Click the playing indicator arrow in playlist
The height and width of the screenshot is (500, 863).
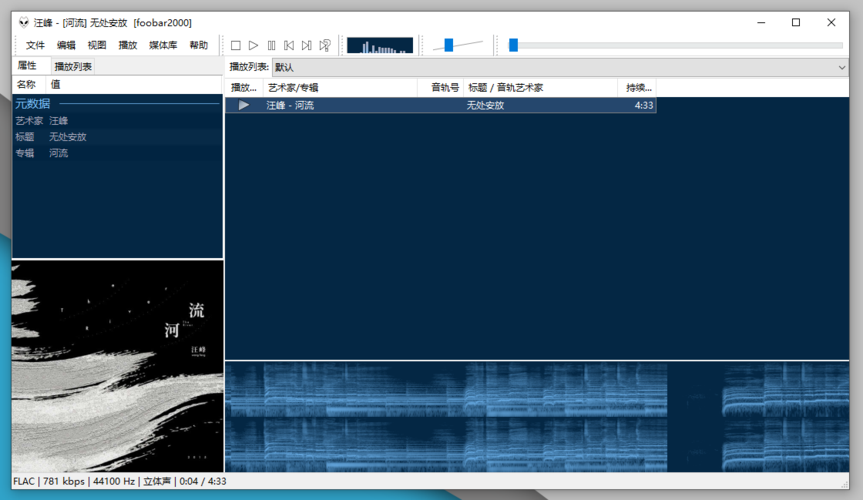pos(244,105)
